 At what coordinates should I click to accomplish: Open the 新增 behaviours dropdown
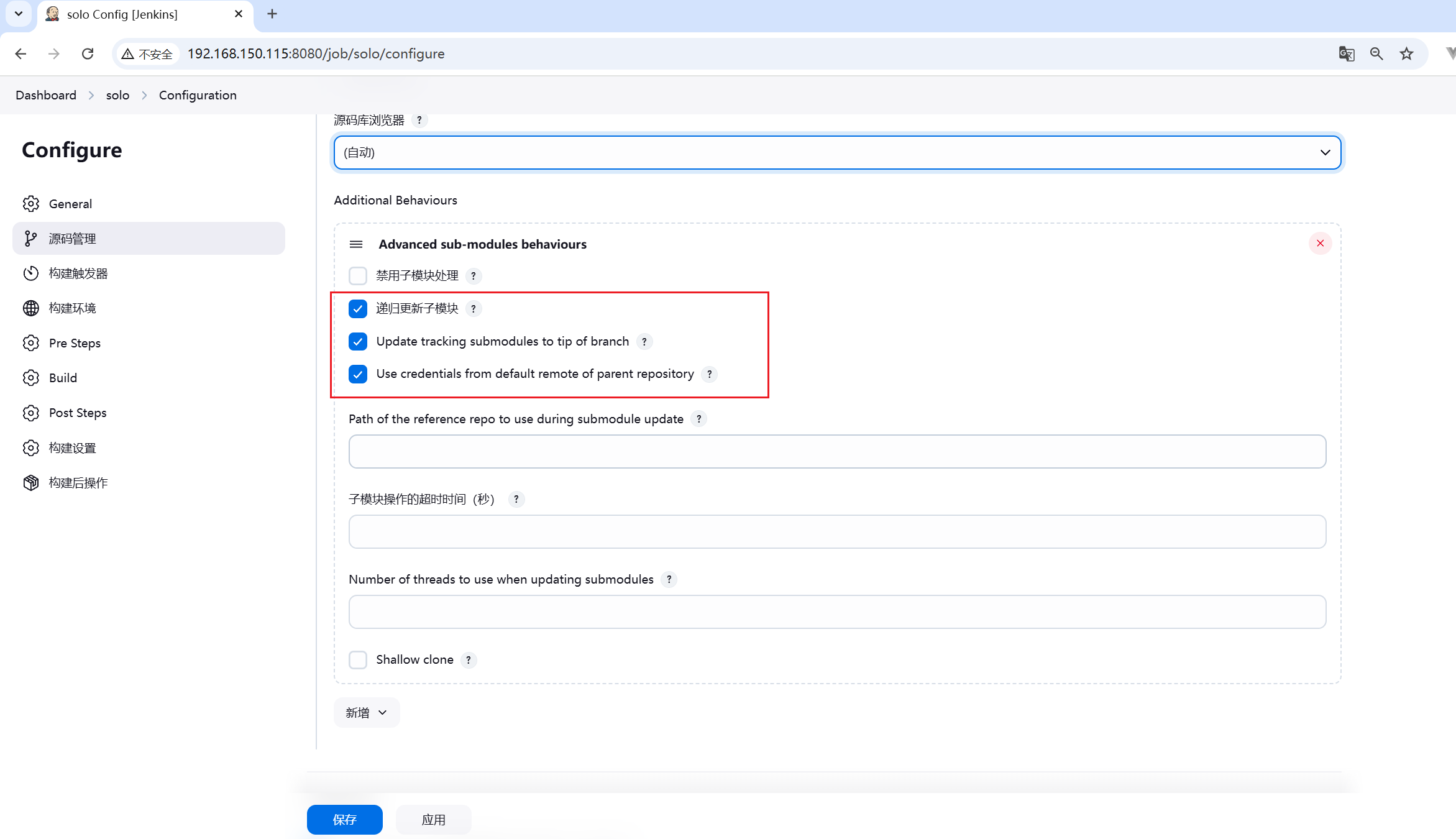[x=367, y=713]
